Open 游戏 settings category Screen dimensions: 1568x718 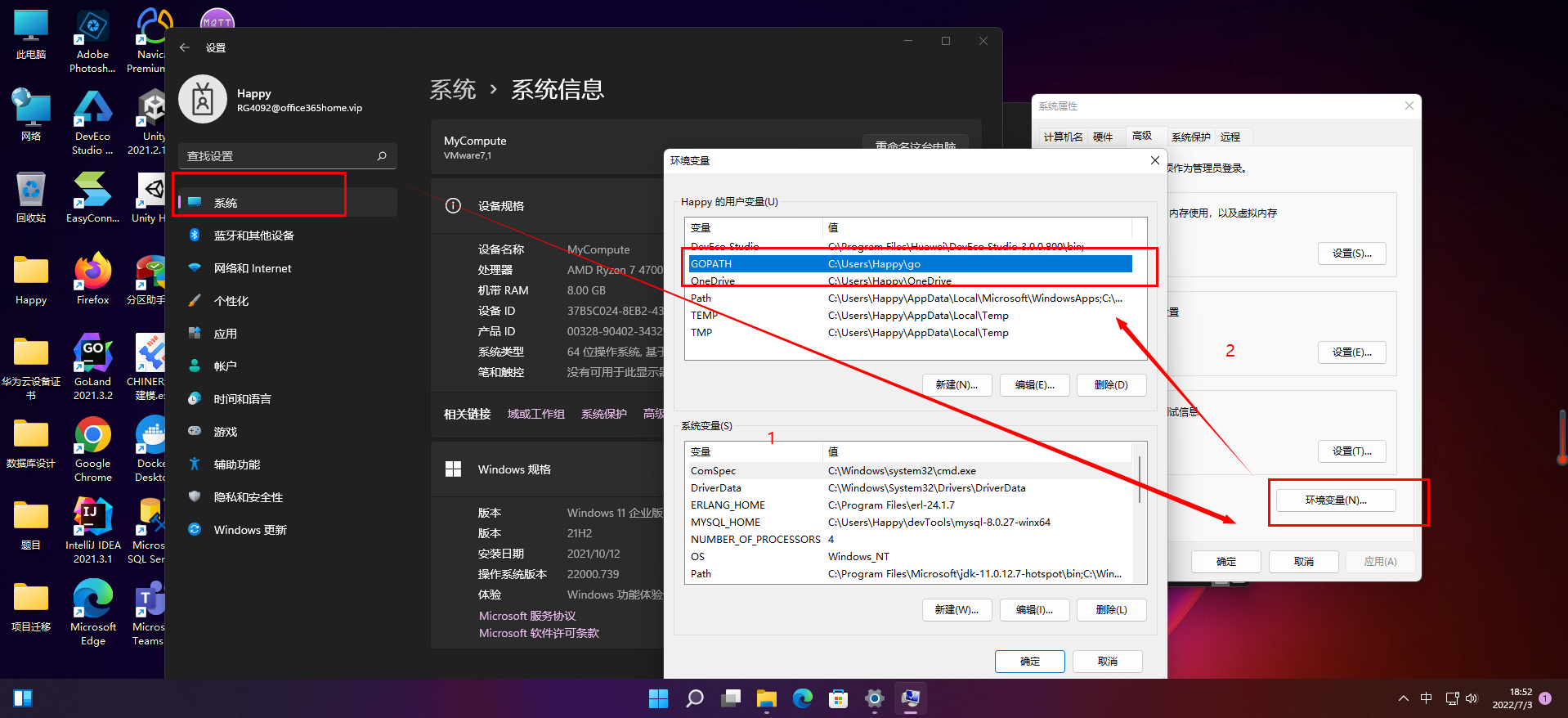tap(287, 431)
